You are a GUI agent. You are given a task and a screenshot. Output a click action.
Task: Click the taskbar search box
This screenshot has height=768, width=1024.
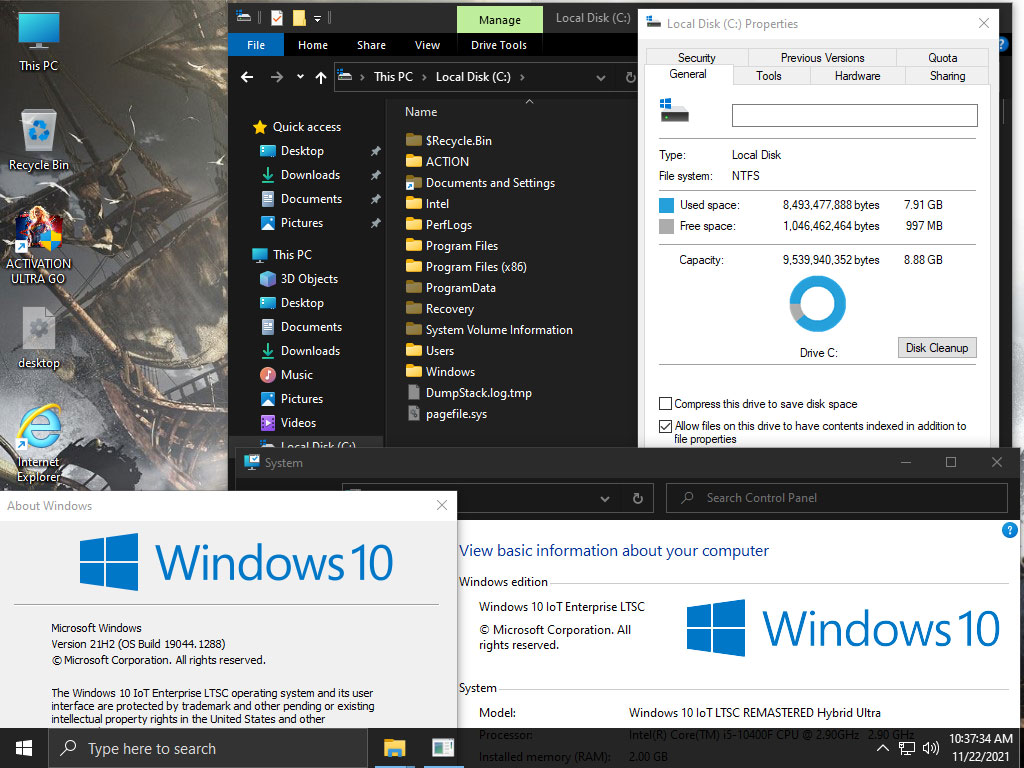[x=208, y=748]
